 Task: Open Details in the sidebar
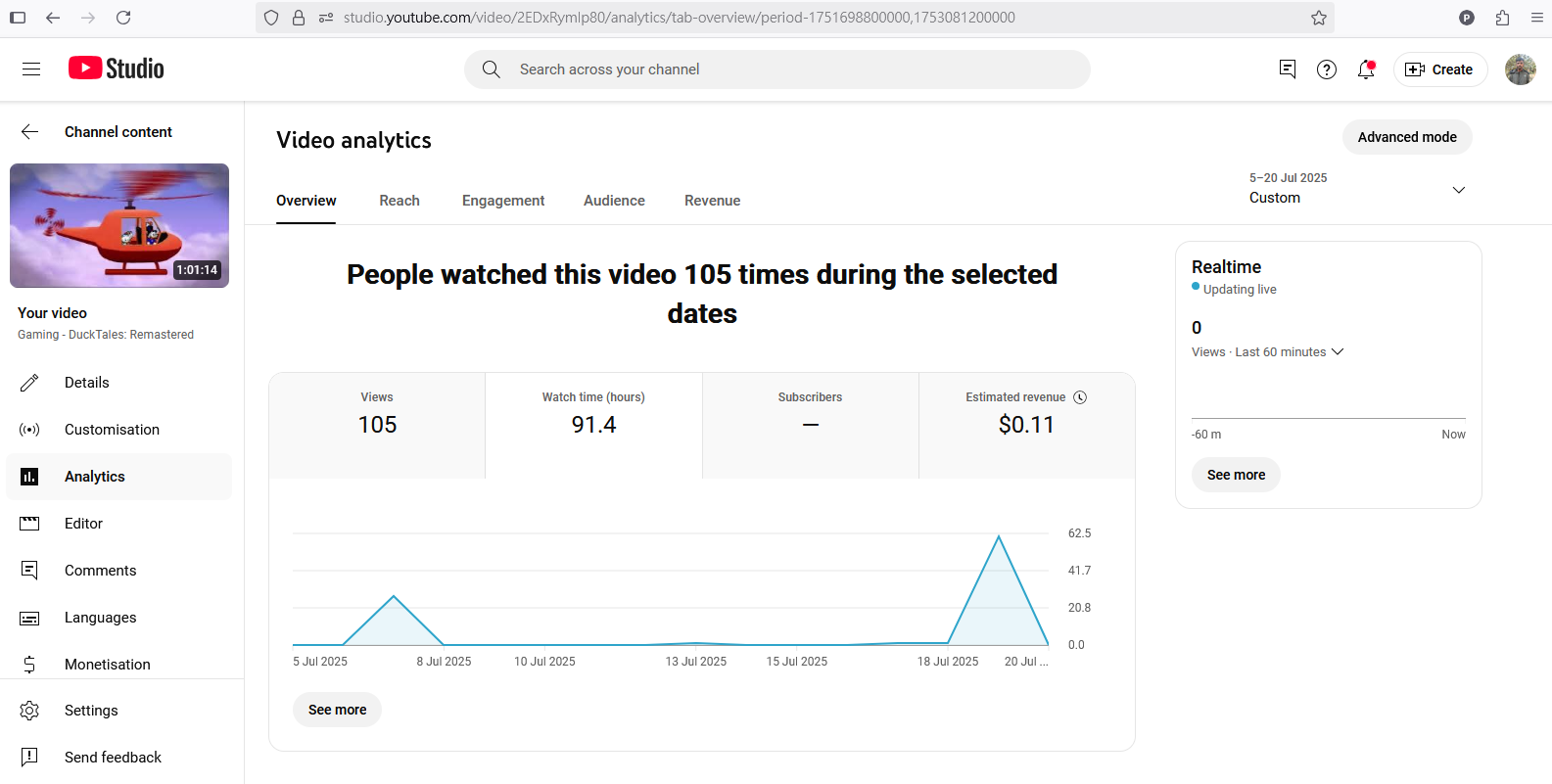click(x=119, y=383)
